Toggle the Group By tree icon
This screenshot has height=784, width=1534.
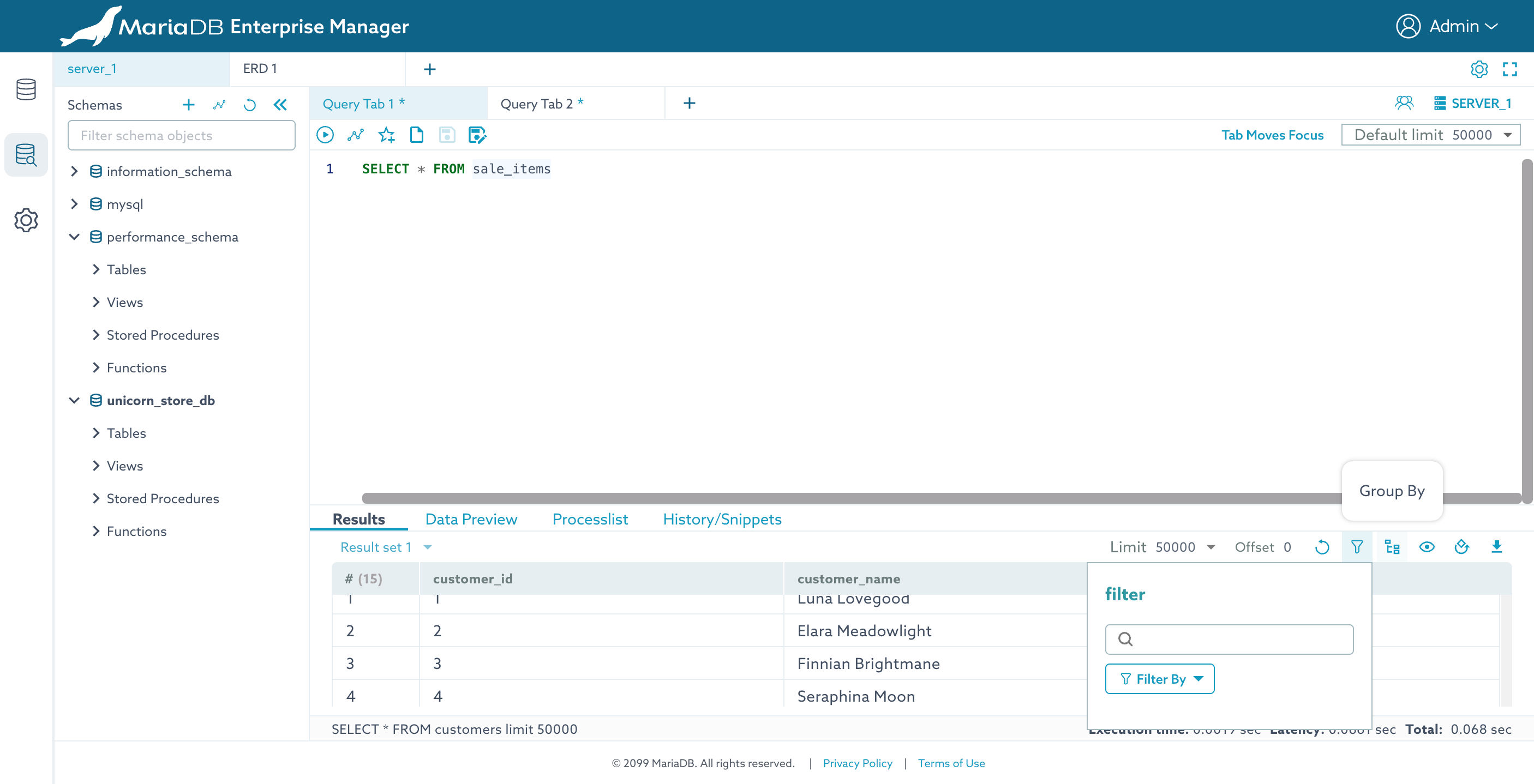pos(1392,546)
